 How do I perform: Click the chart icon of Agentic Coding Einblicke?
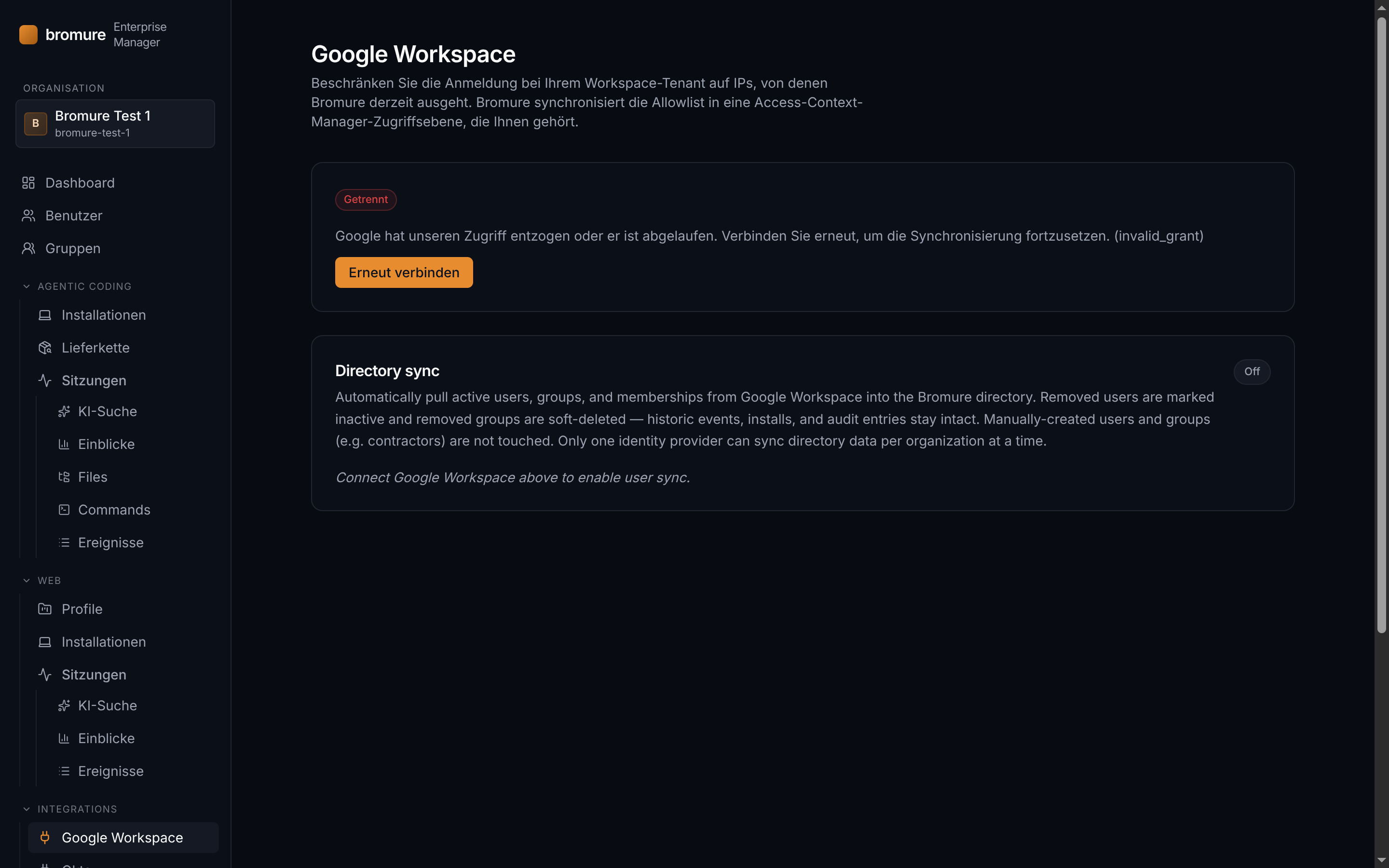coord(64,444)
